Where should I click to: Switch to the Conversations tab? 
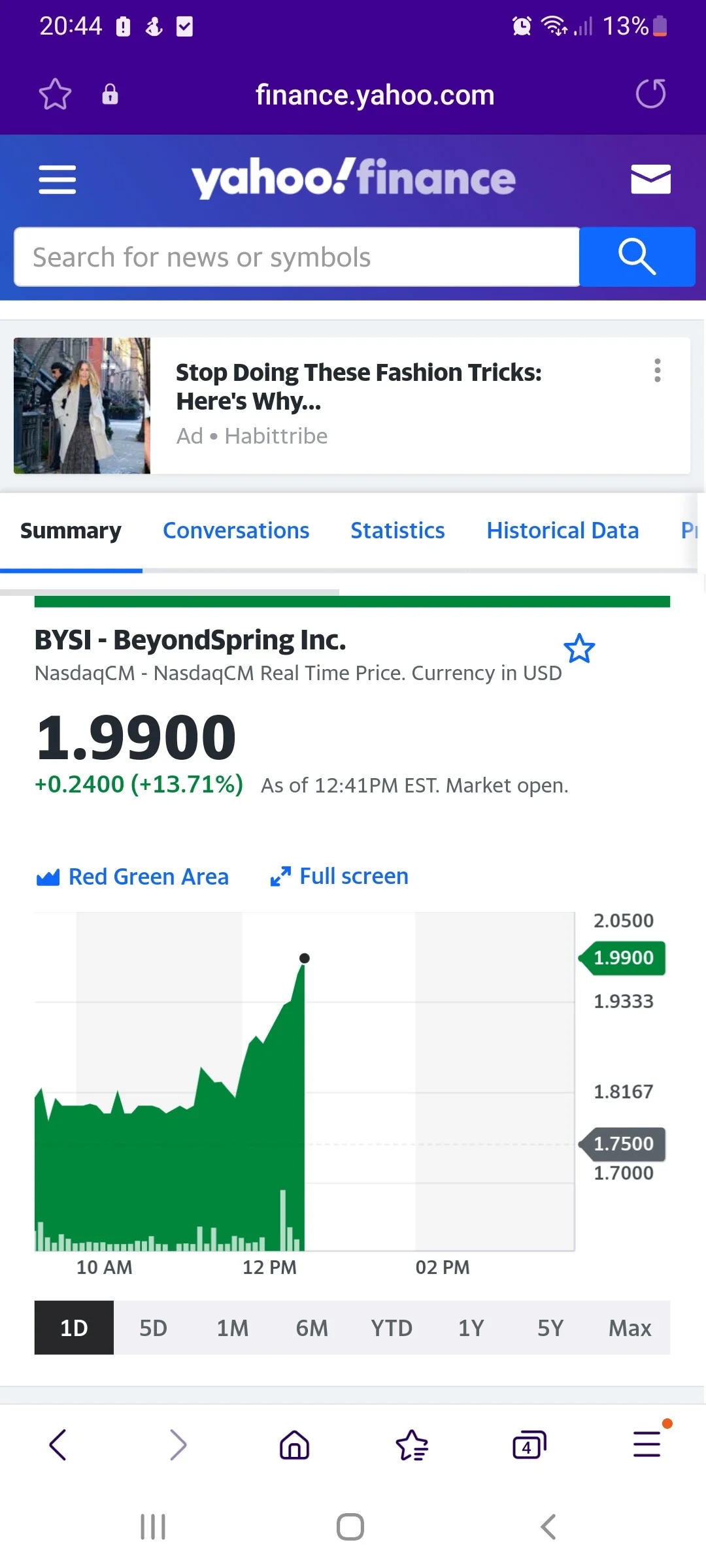(x=236, y=531)
